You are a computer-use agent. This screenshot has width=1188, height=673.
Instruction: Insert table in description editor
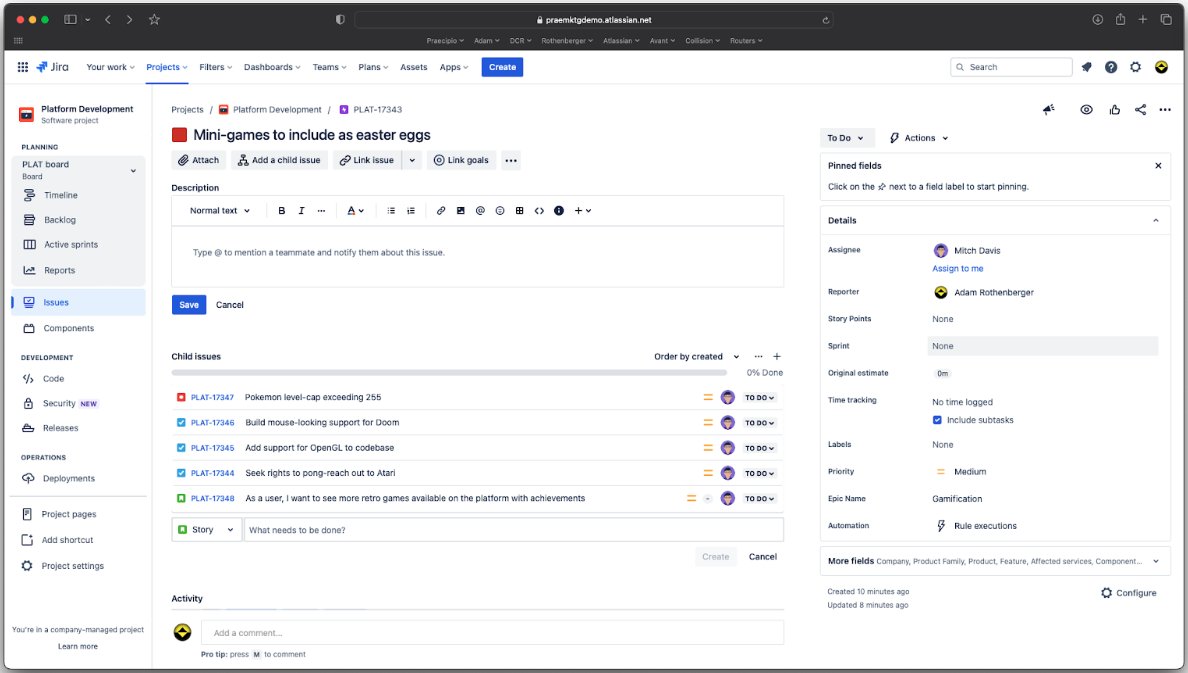pos(520,211)
